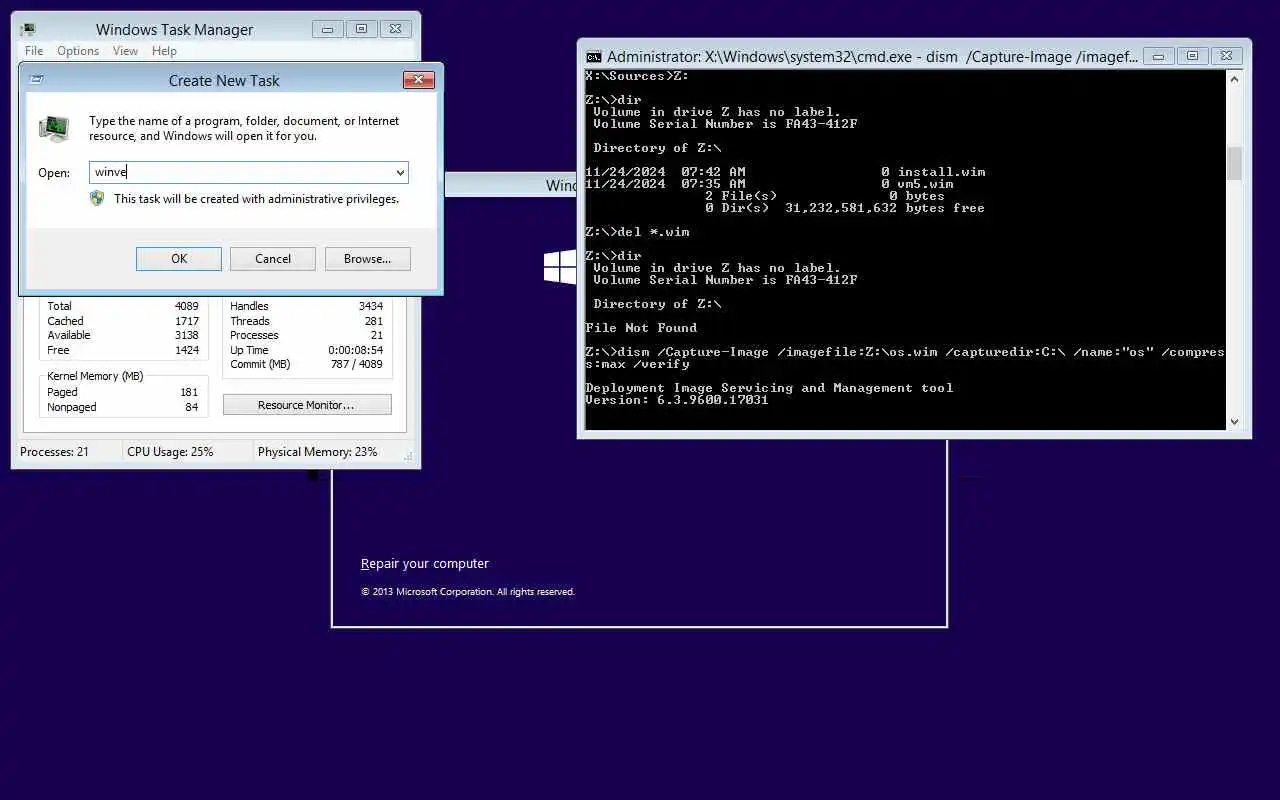Click the Repair your computer link
This screenshot has height=800, width=1280.
[425, 564]
